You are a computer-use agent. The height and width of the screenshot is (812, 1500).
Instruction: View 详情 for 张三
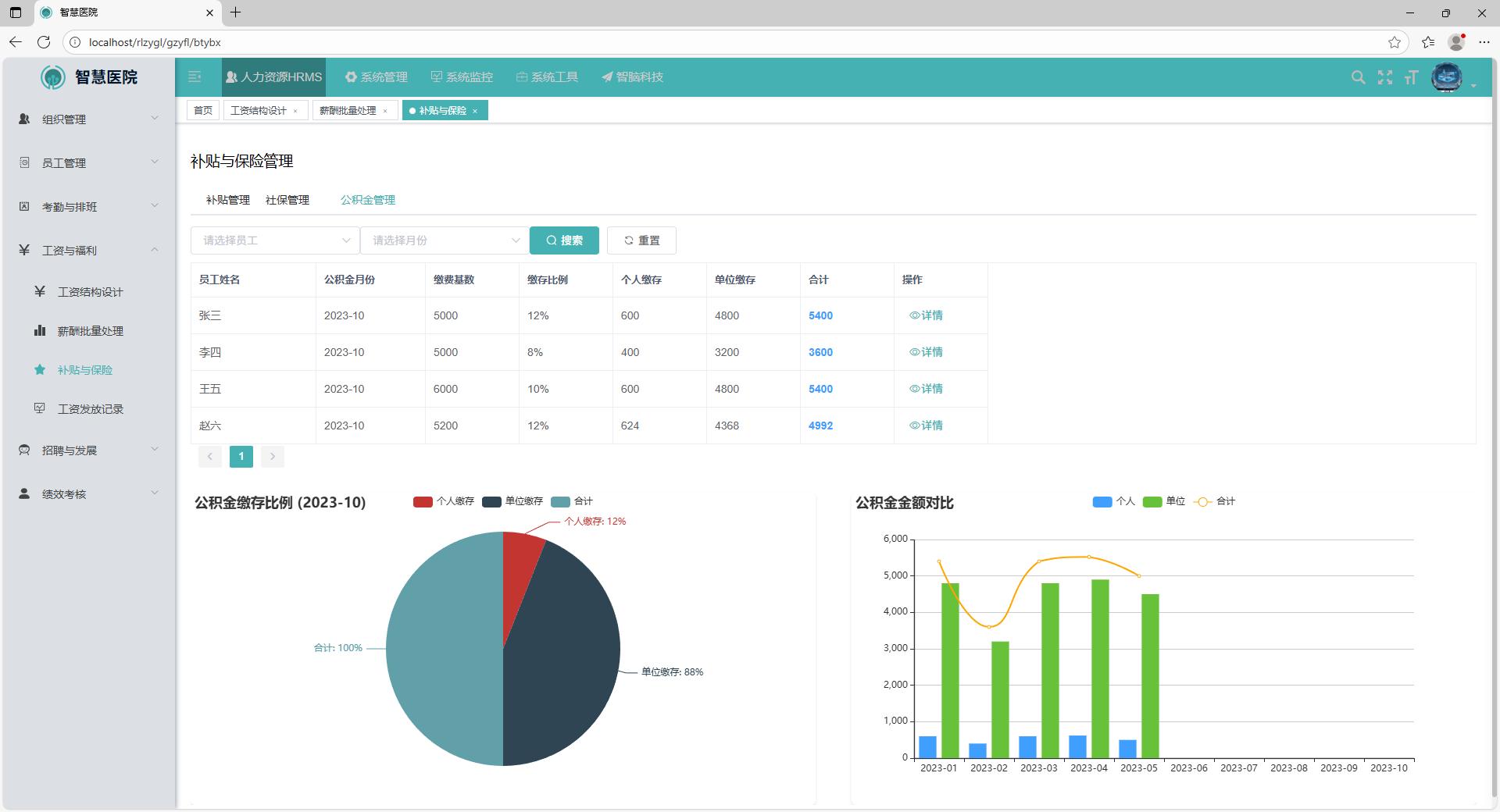[x=926, y=315]
